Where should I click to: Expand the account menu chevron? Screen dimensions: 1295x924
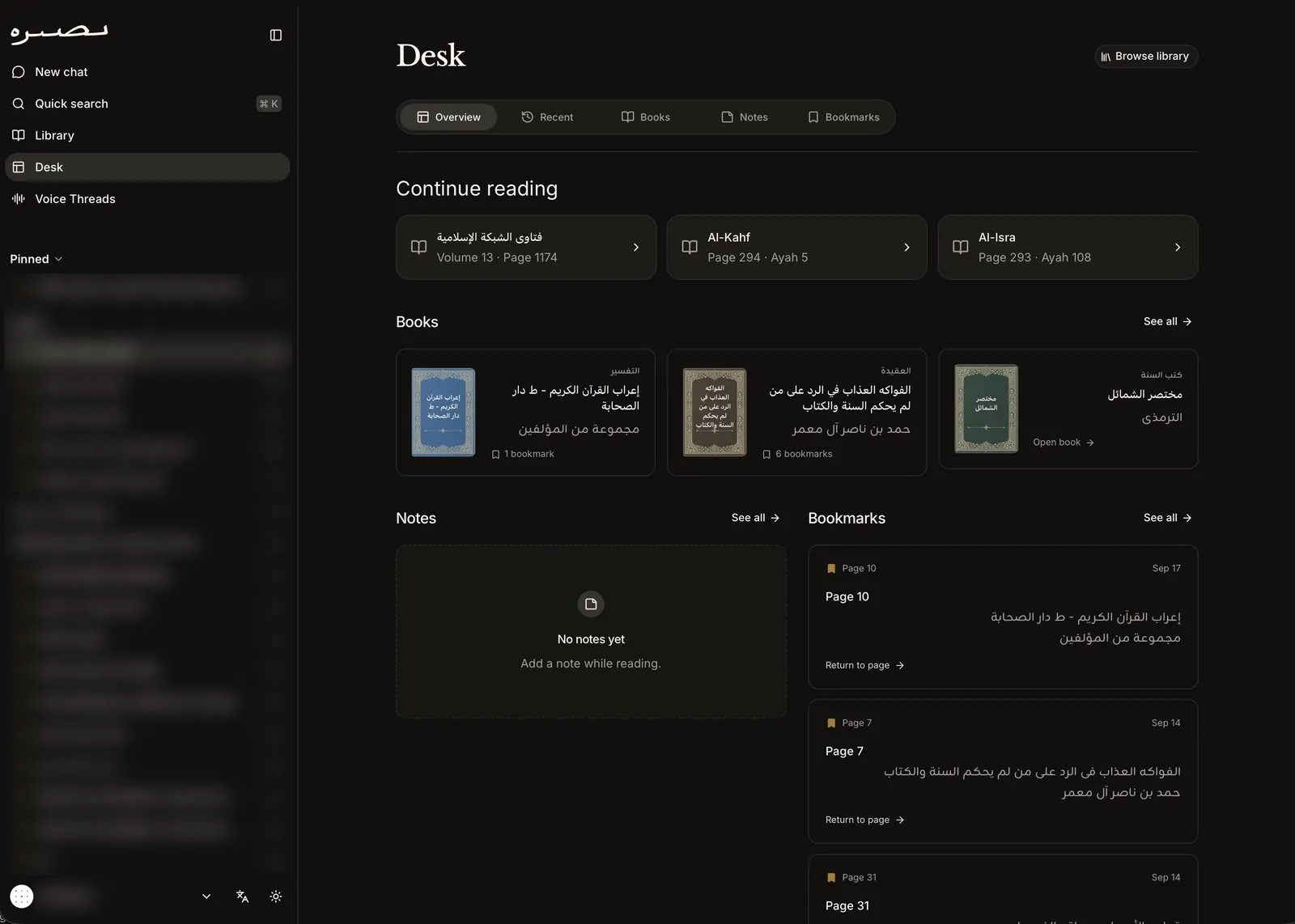click(206, 896)
